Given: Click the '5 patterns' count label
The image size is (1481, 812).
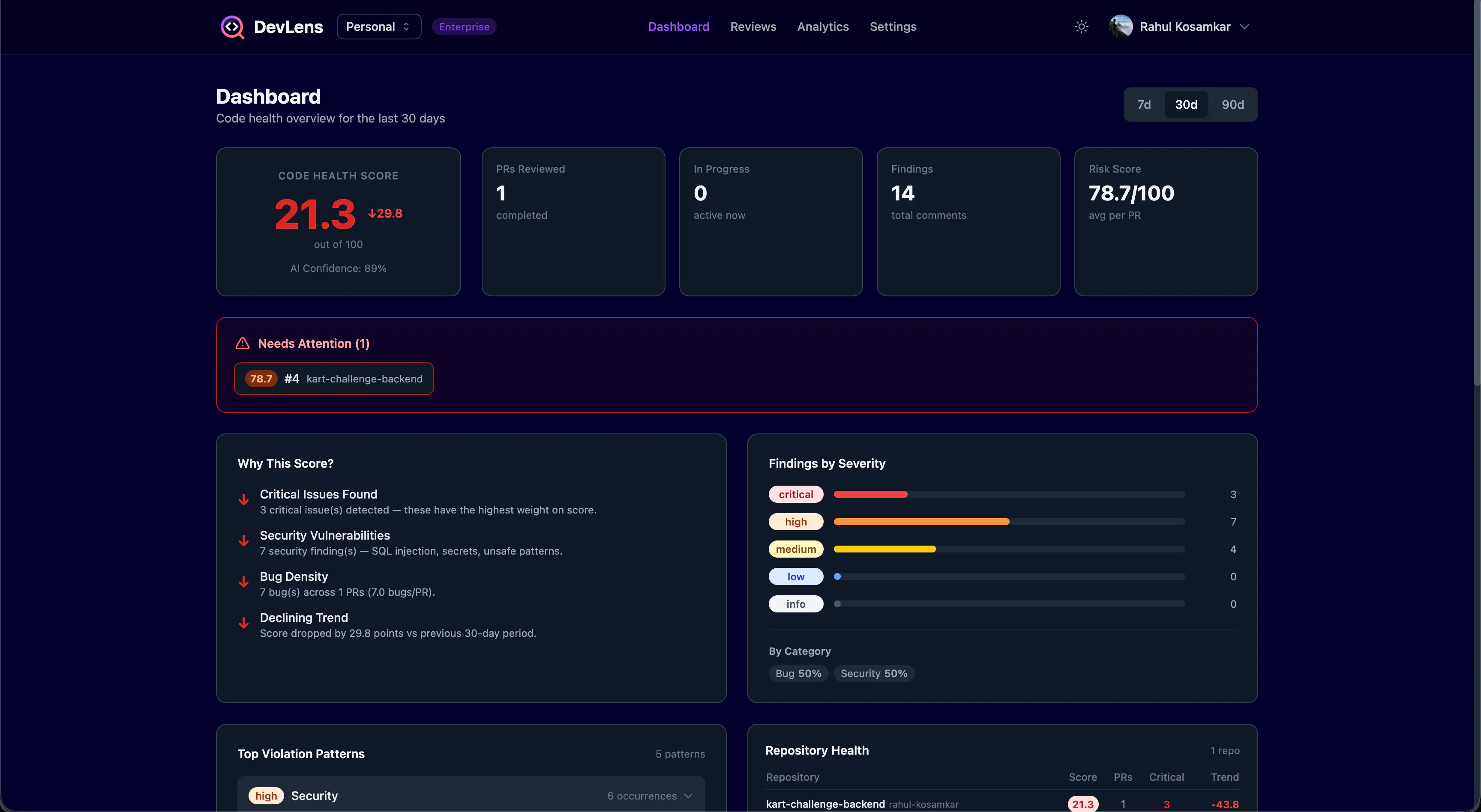Looking at the screenshot, I should (x=680, y=754).
